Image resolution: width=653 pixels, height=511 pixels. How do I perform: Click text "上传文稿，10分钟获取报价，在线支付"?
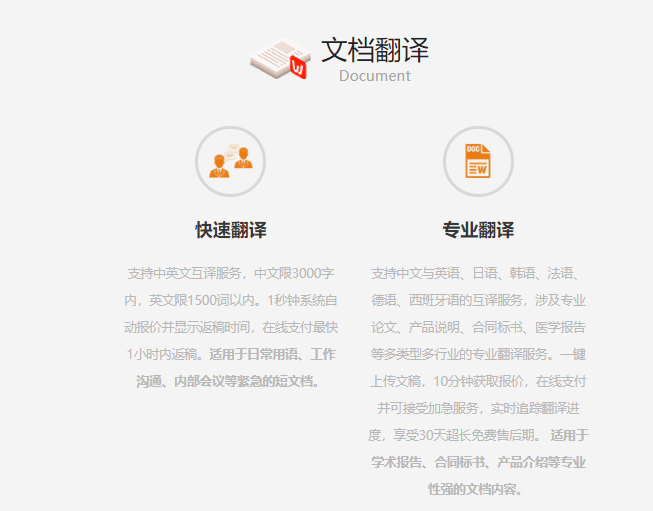[478, 381]
